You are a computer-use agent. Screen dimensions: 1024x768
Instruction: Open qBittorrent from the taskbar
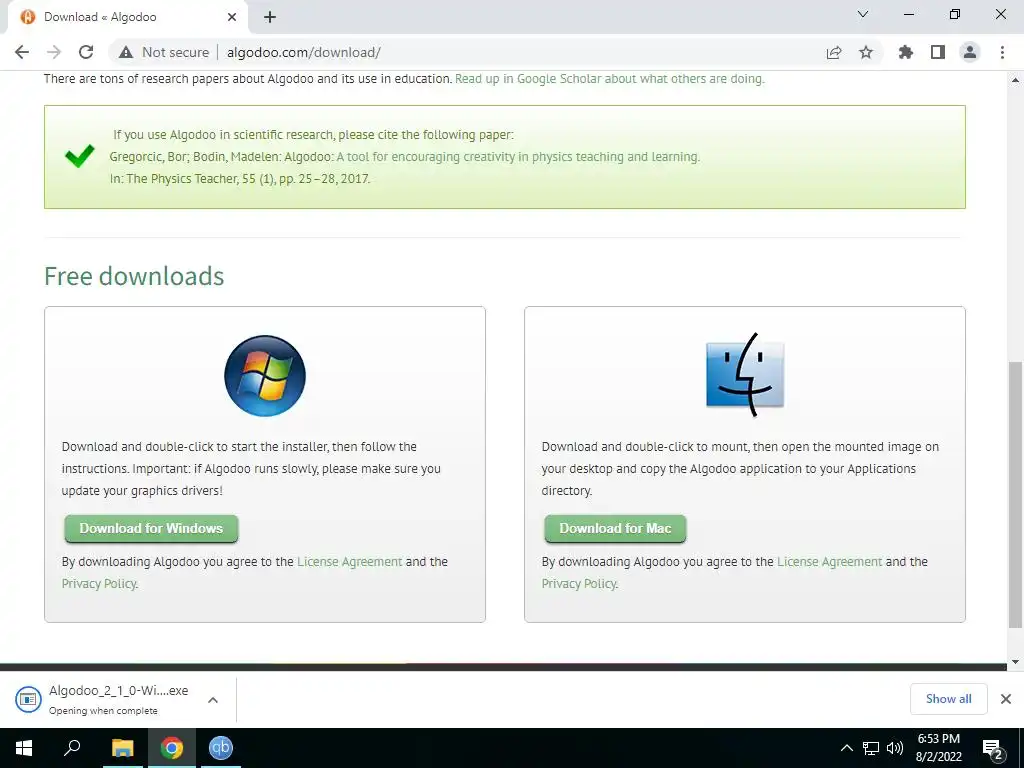221,748
